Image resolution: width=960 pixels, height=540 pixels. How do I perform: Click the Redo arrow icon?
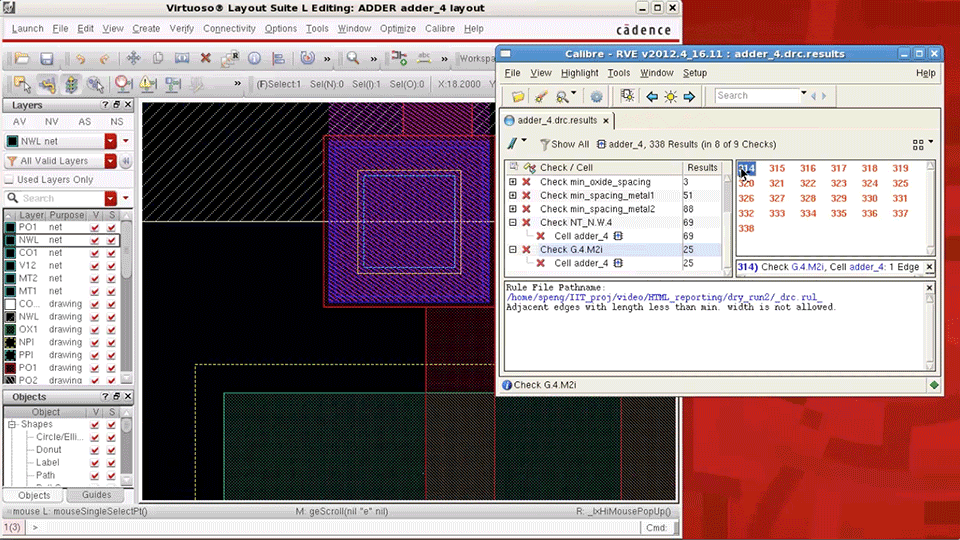[105, 59]
